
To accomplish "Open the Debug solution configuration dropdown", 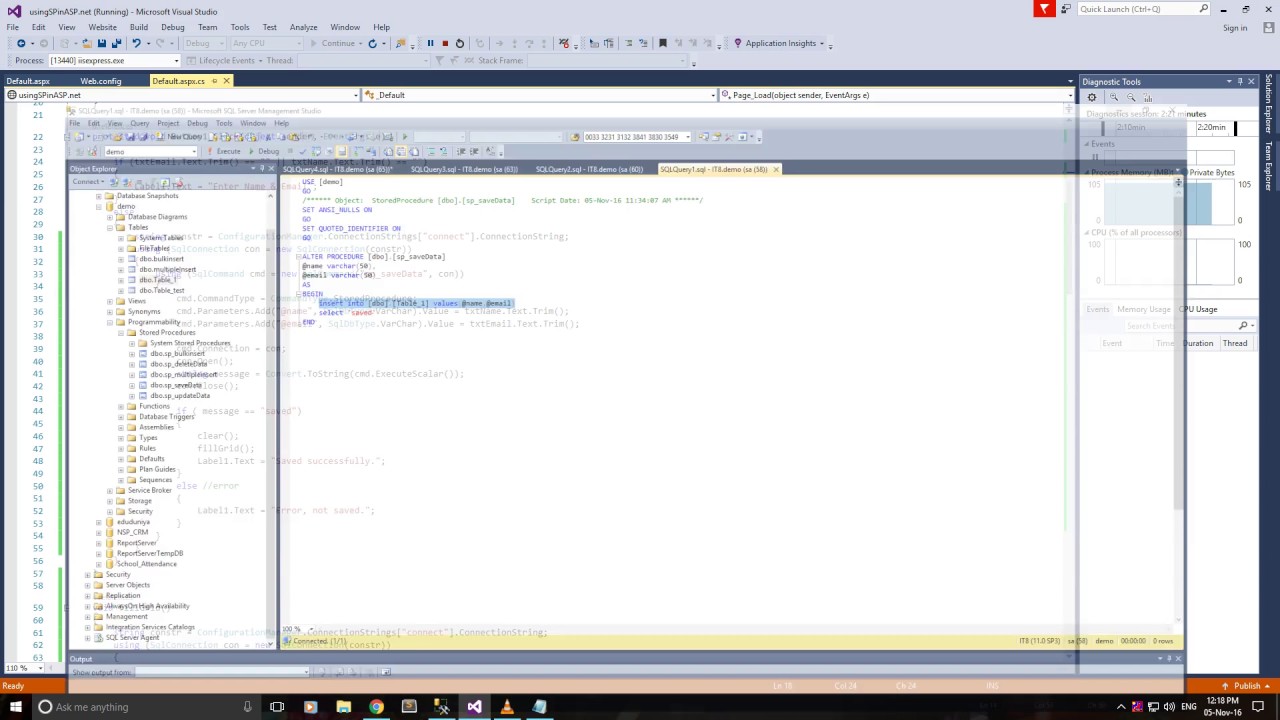I will (203, 43).
